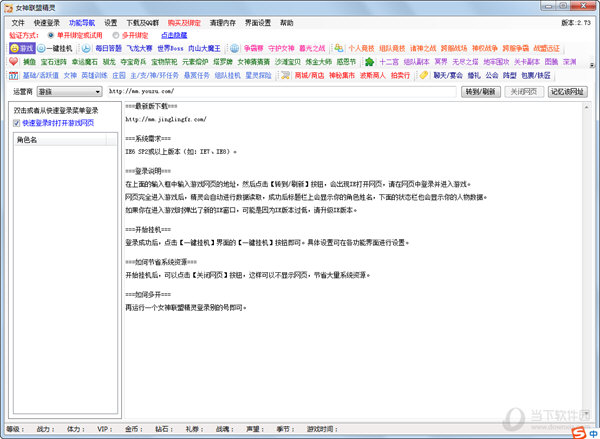Open the 每日答题 toolbar item
The width and height of the screenshot is (600, 439).
click(108, 49)
